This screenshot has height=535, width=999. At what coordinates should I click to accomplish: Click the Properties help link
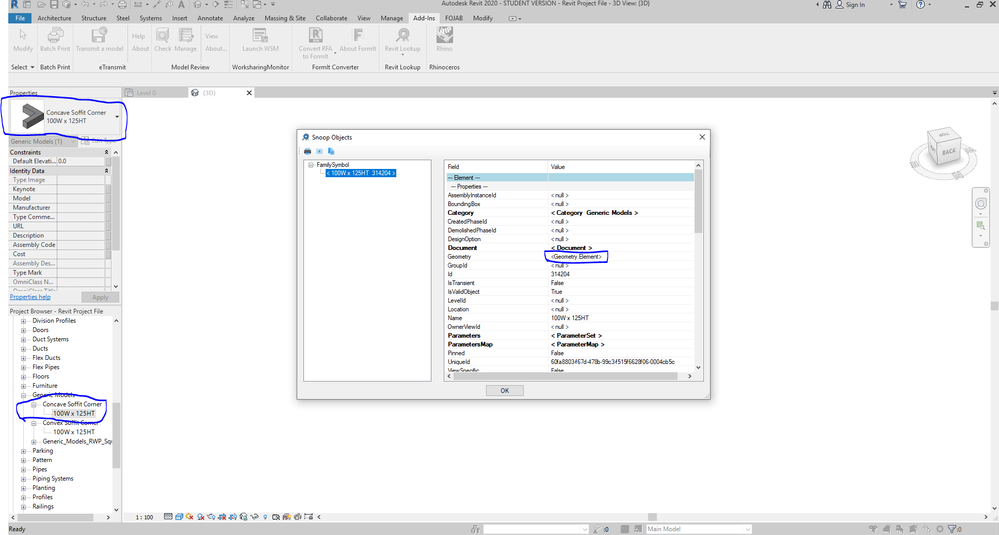point(30,297)
